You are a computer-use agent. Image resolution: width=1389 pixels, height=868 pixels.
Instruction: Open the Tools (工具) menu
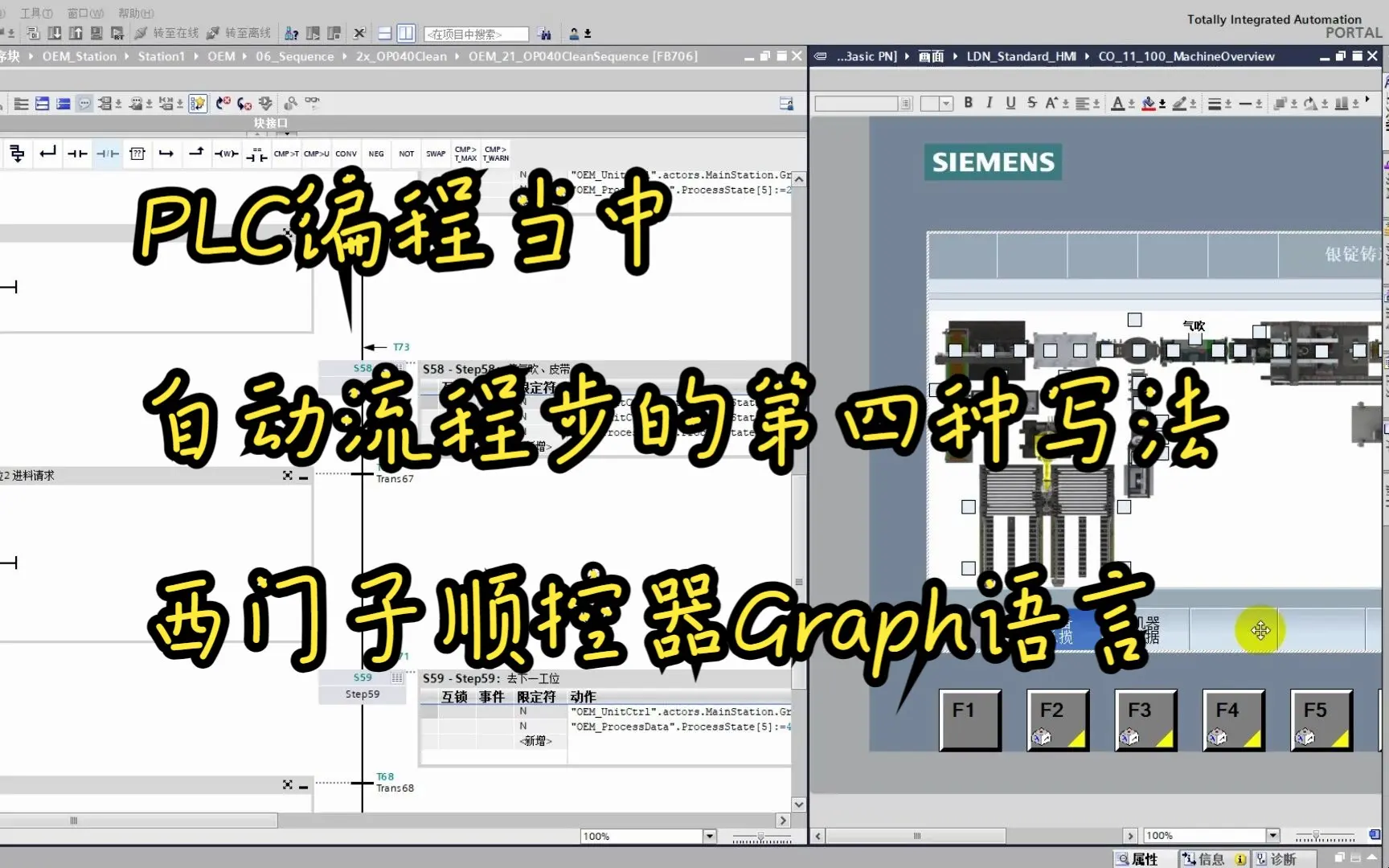click(36, 13)
